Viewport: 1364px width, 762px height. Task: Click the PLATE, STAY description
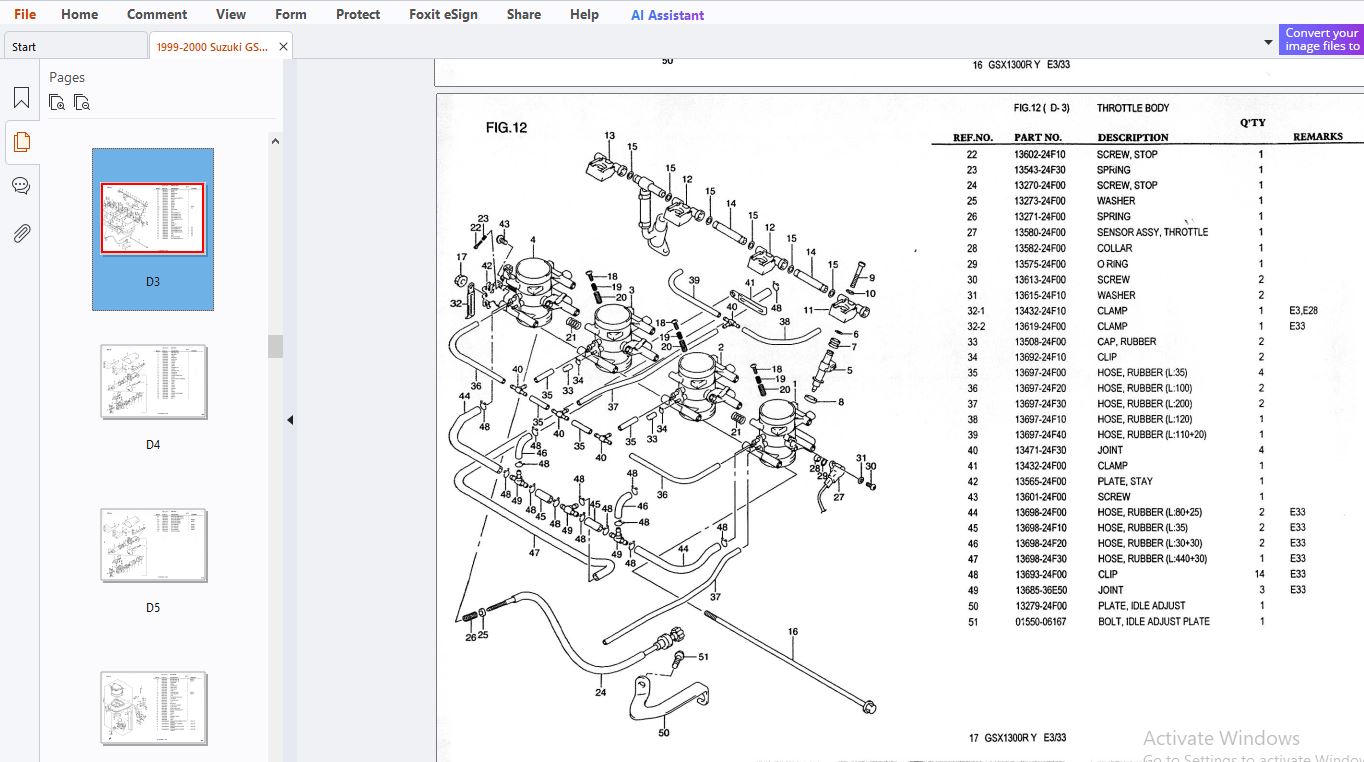coord(1125,481)
